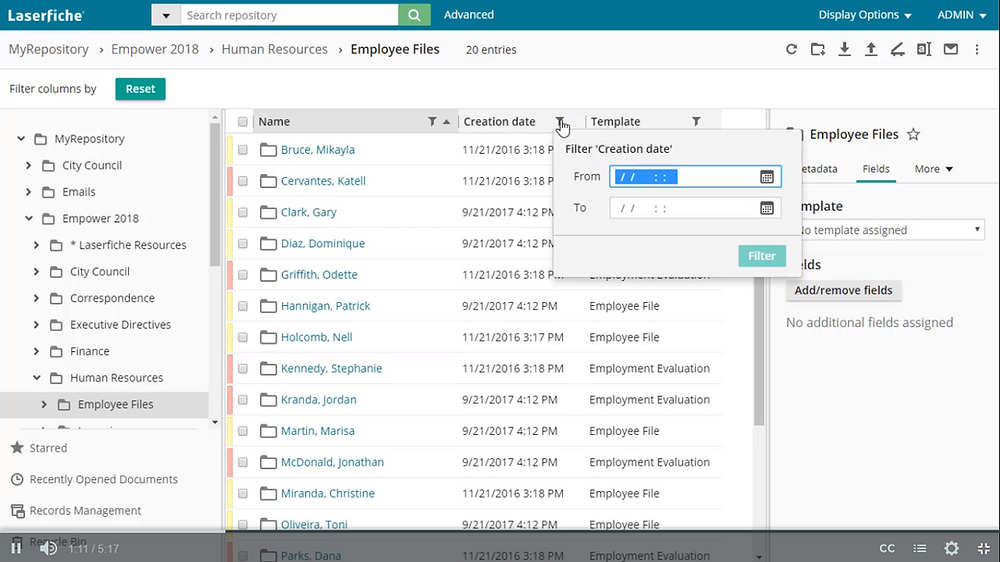Screen dimensions: 1000x562
Task: Check the box for Griffith, Odette
Action: [242, 275]
